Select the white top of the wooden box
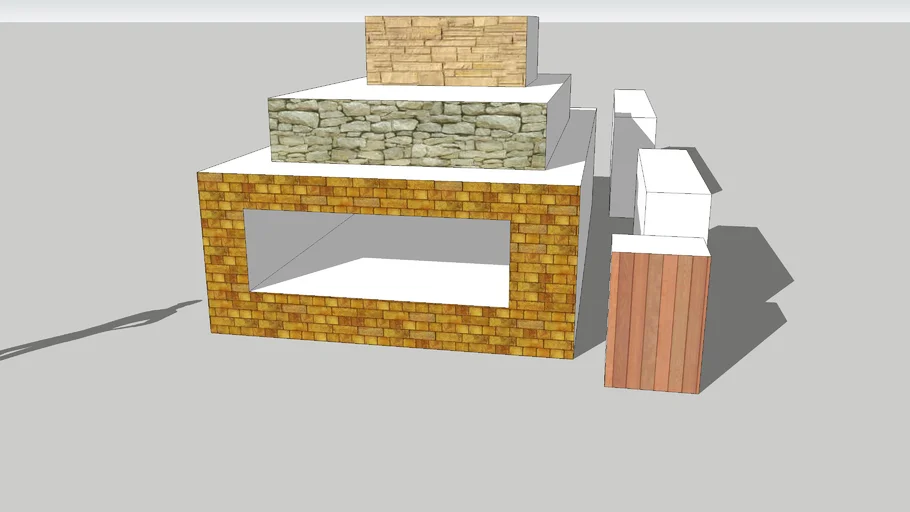910x512 pixels. coord(660,245)
